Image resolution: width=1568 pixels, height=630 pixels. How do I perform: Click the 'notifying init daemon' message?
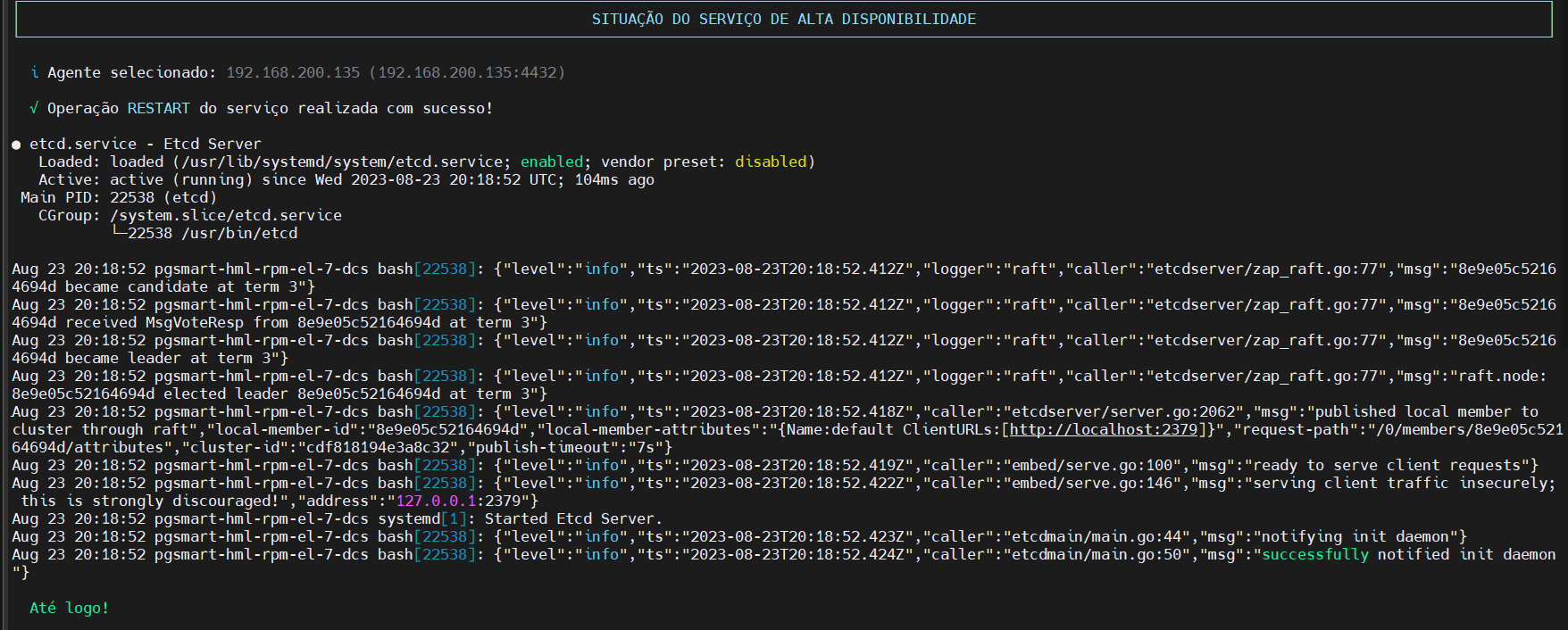(1355, 536)
